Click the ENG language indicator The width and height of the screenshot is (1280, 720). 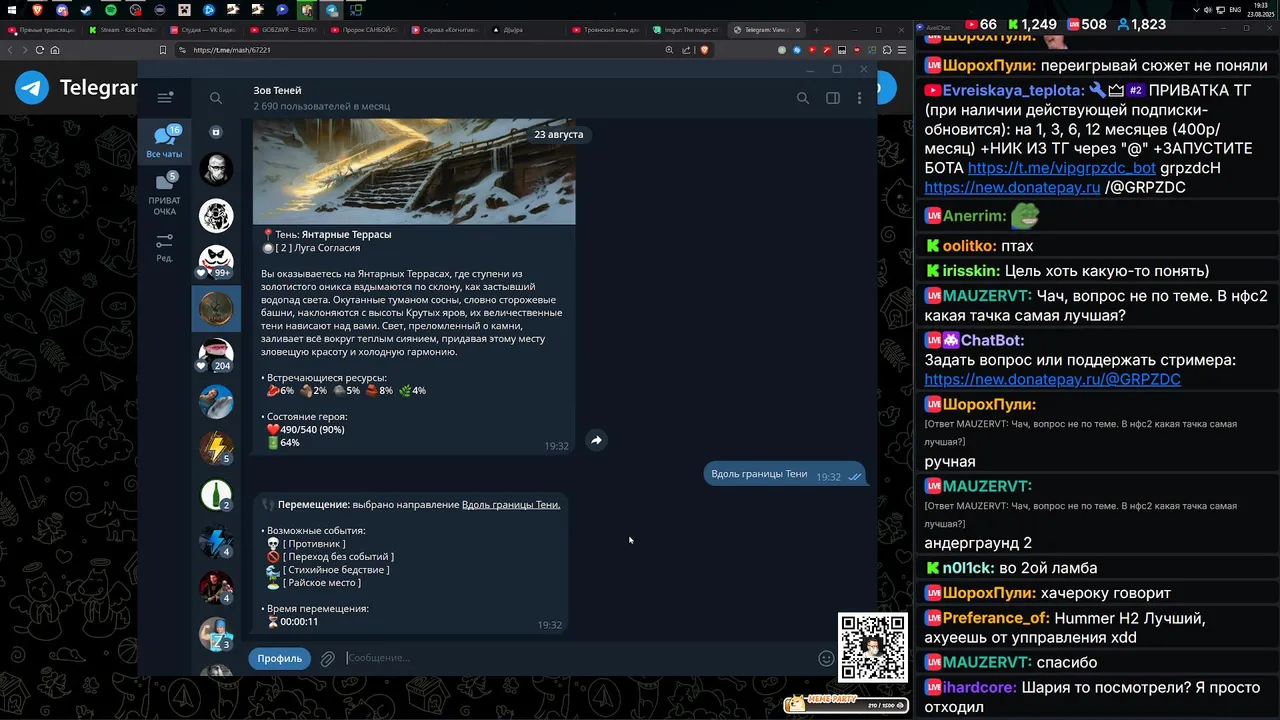point(1235,10)
